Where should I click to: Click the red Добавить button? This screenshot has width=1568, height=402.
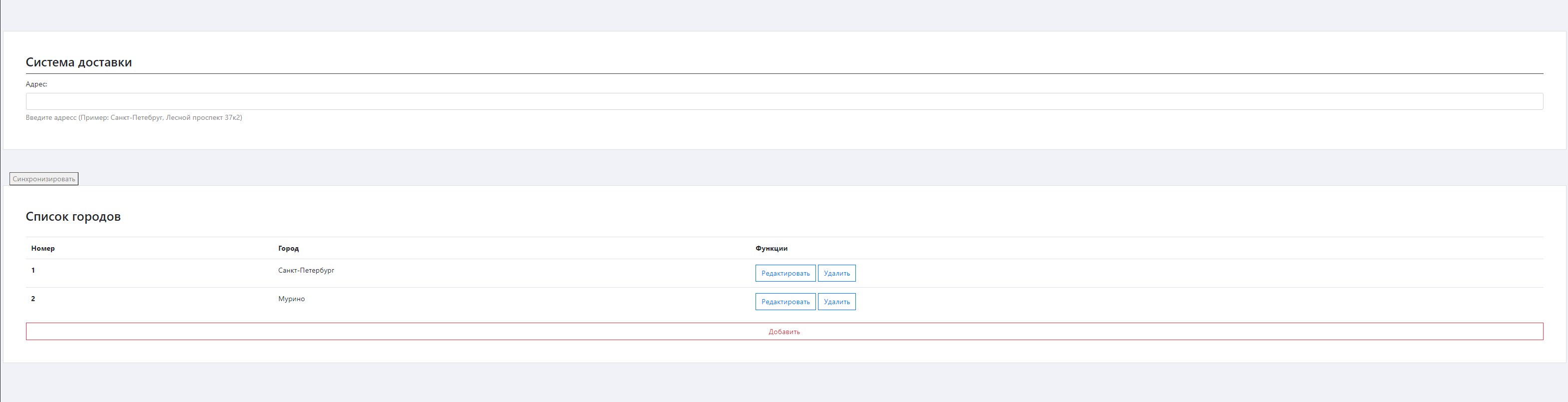pyautogui.click(x=784, y=332)
